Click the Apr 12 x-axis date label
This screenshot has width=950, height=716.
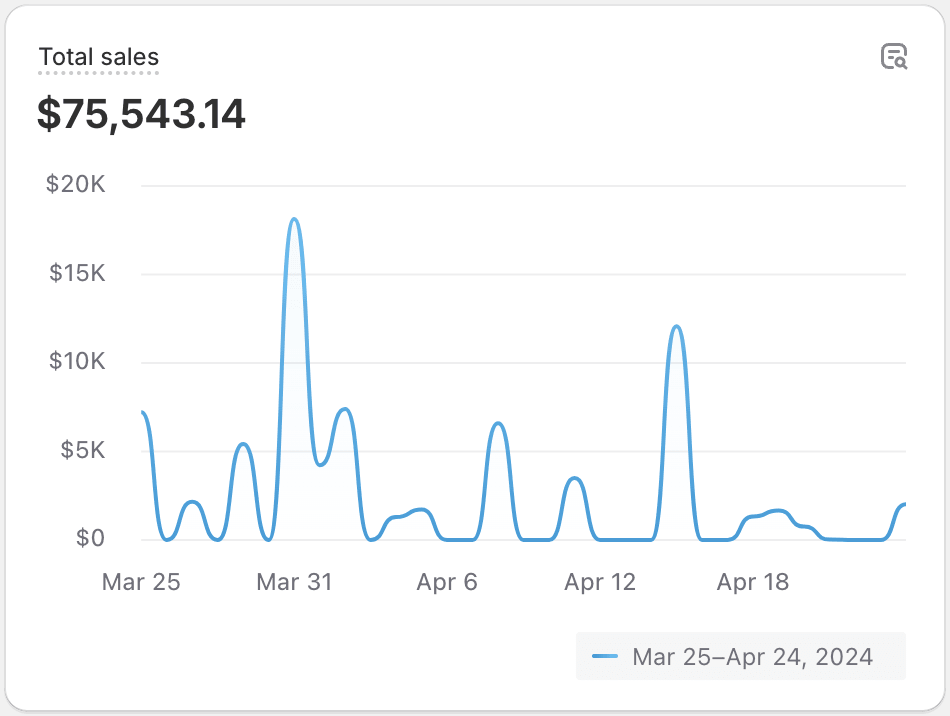coord(600,582)
